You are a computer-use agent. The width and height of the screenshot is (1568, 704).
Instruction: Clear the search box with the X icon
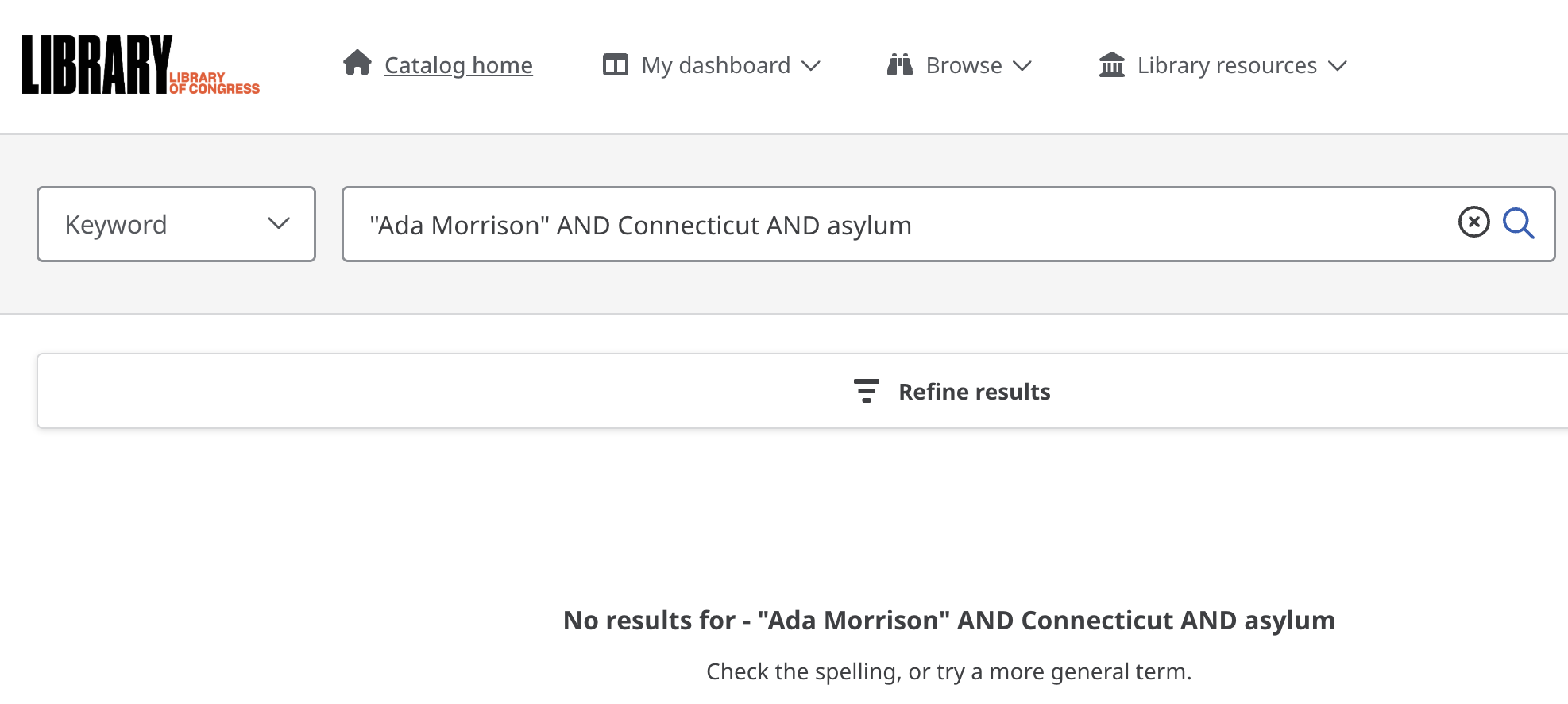click(1473, 222)
